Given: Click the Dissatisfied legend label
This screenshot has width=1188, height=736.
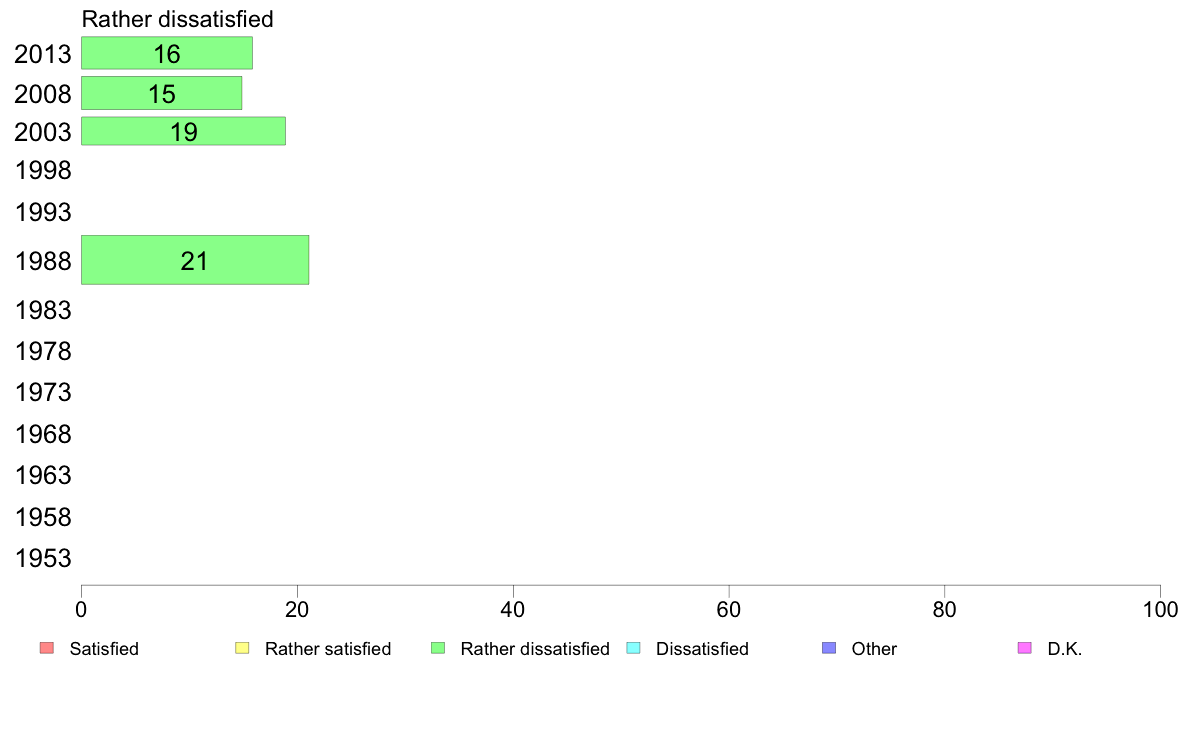Looking at the screenshot, I should click(x=702, y=649).
